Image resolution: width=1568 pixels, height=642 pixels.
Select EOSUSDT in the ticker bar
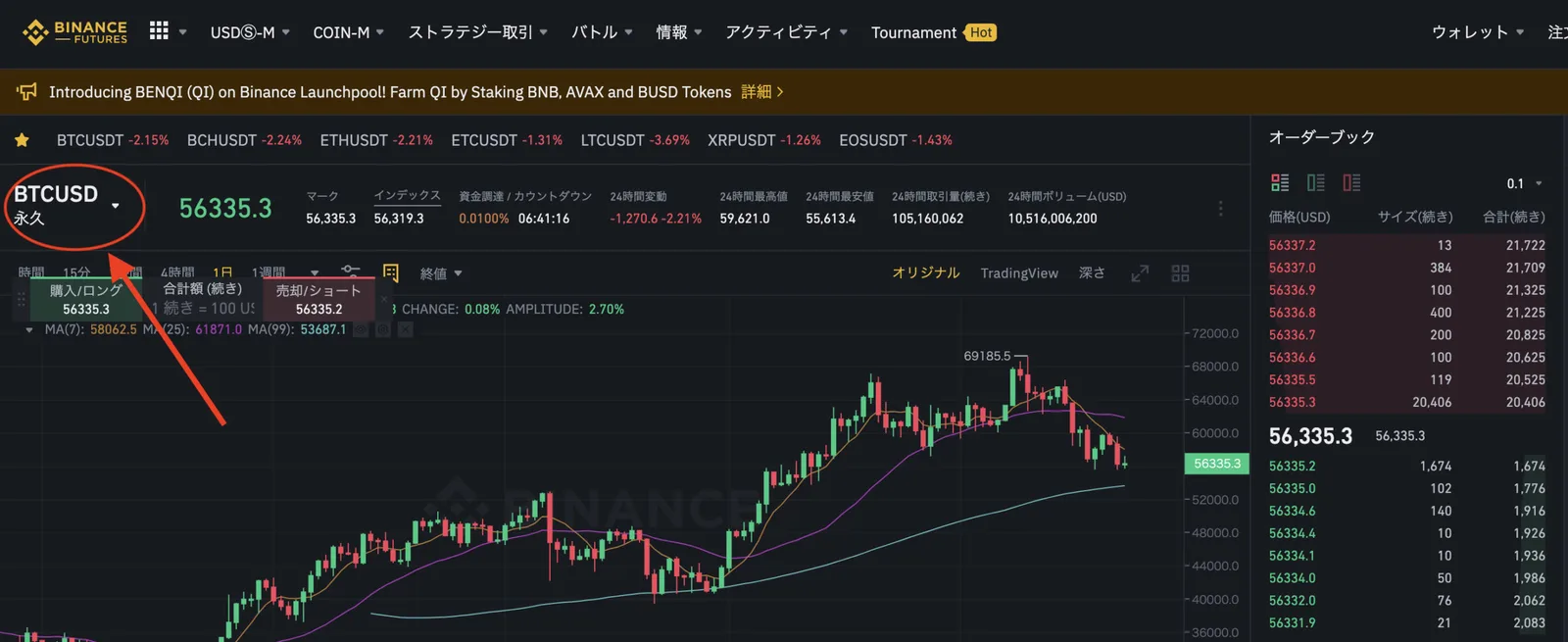coord(896,140)
